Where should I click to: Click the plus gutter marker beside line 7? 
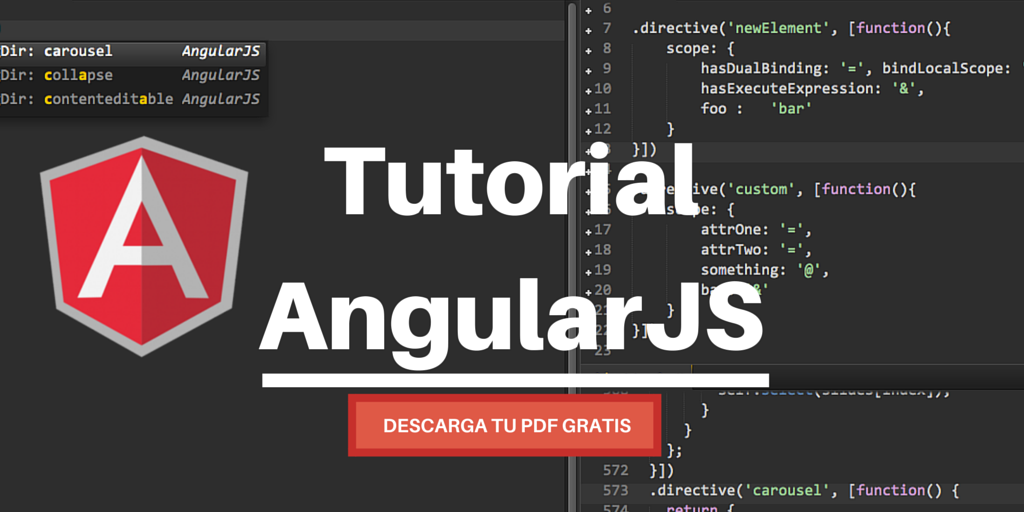coord(588,30)
